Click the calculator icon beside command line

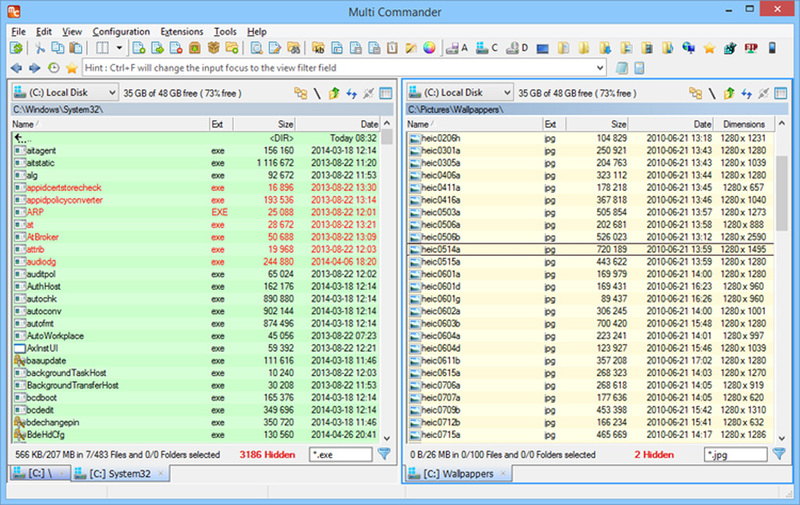tap(639, 68)
